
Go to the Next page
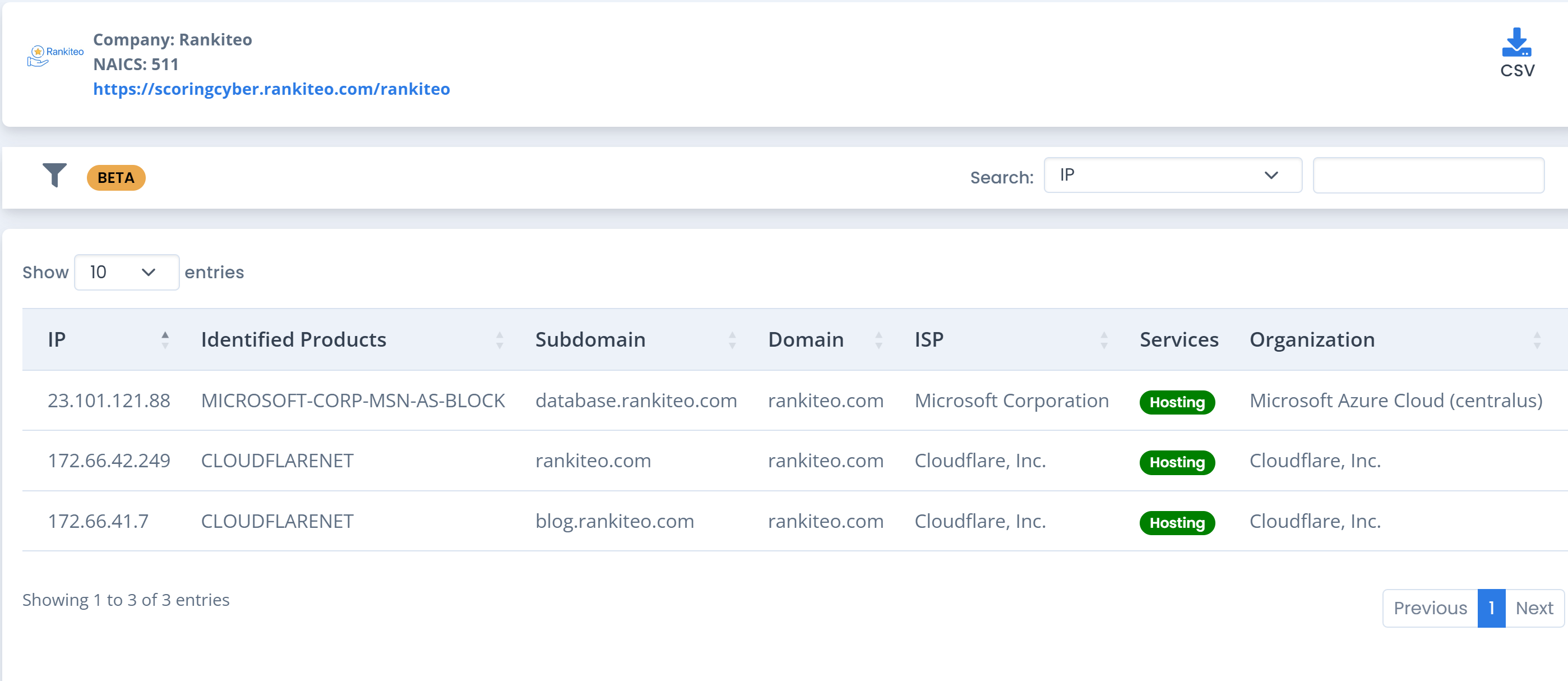pyautogui.click(x=1534, y=608)
